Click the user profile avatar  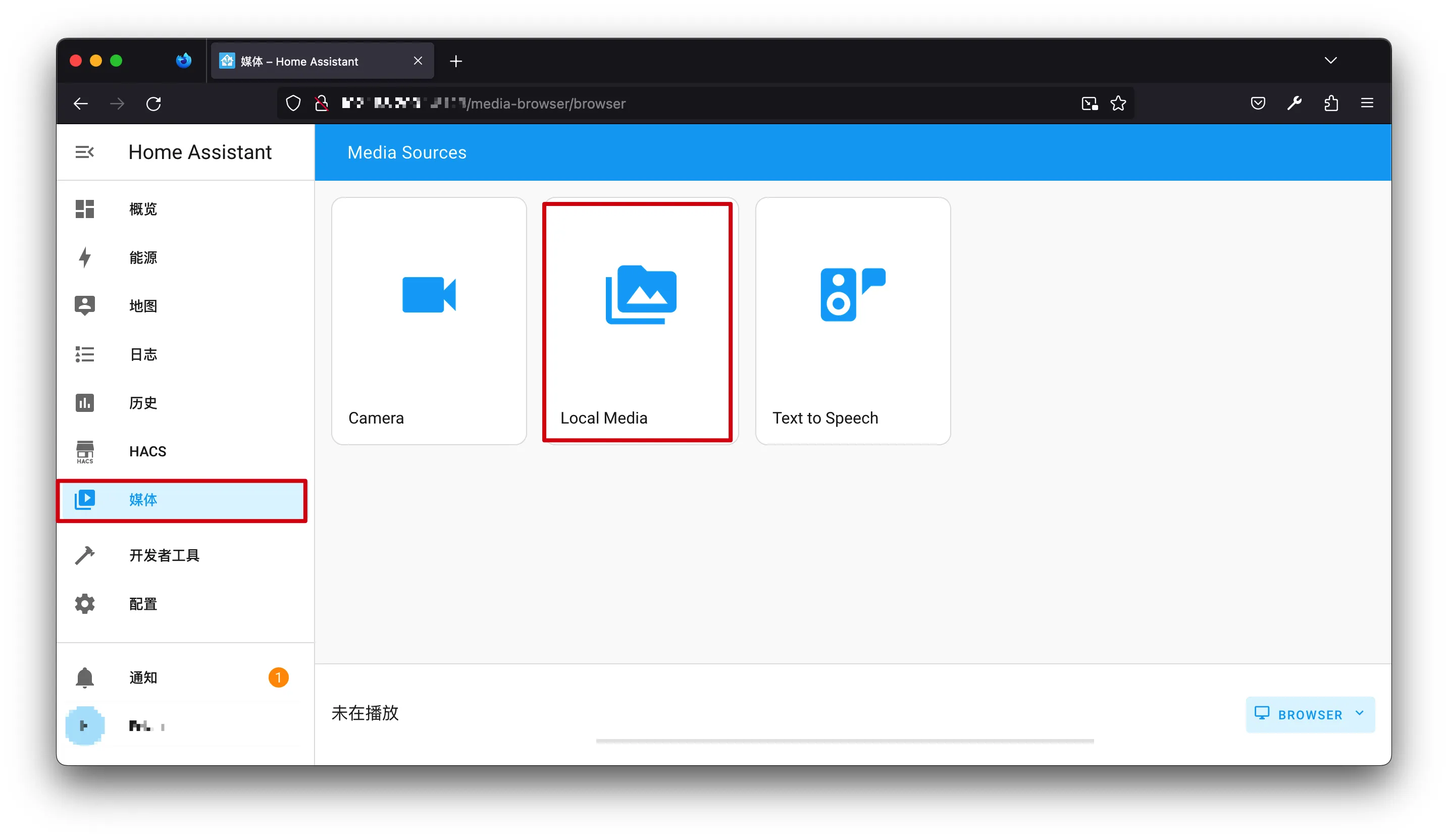[84, 726]
